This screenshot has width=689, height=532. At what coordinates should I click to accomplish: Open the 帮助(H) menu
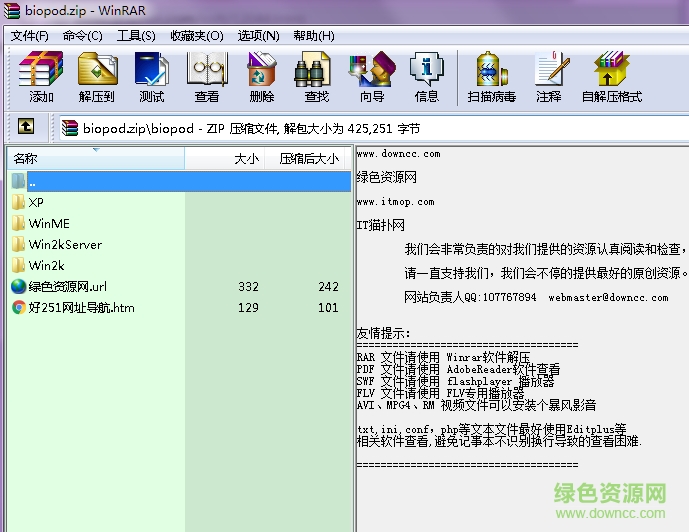314,36
